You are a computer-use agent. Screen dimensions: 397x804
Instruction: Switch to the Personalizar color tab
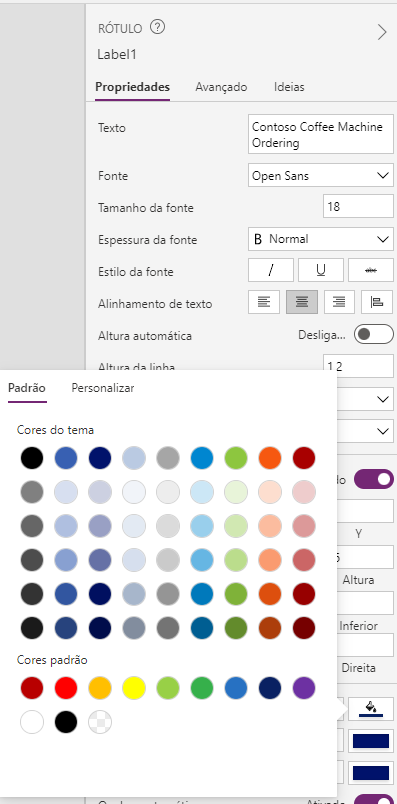[x=103, y=388]
